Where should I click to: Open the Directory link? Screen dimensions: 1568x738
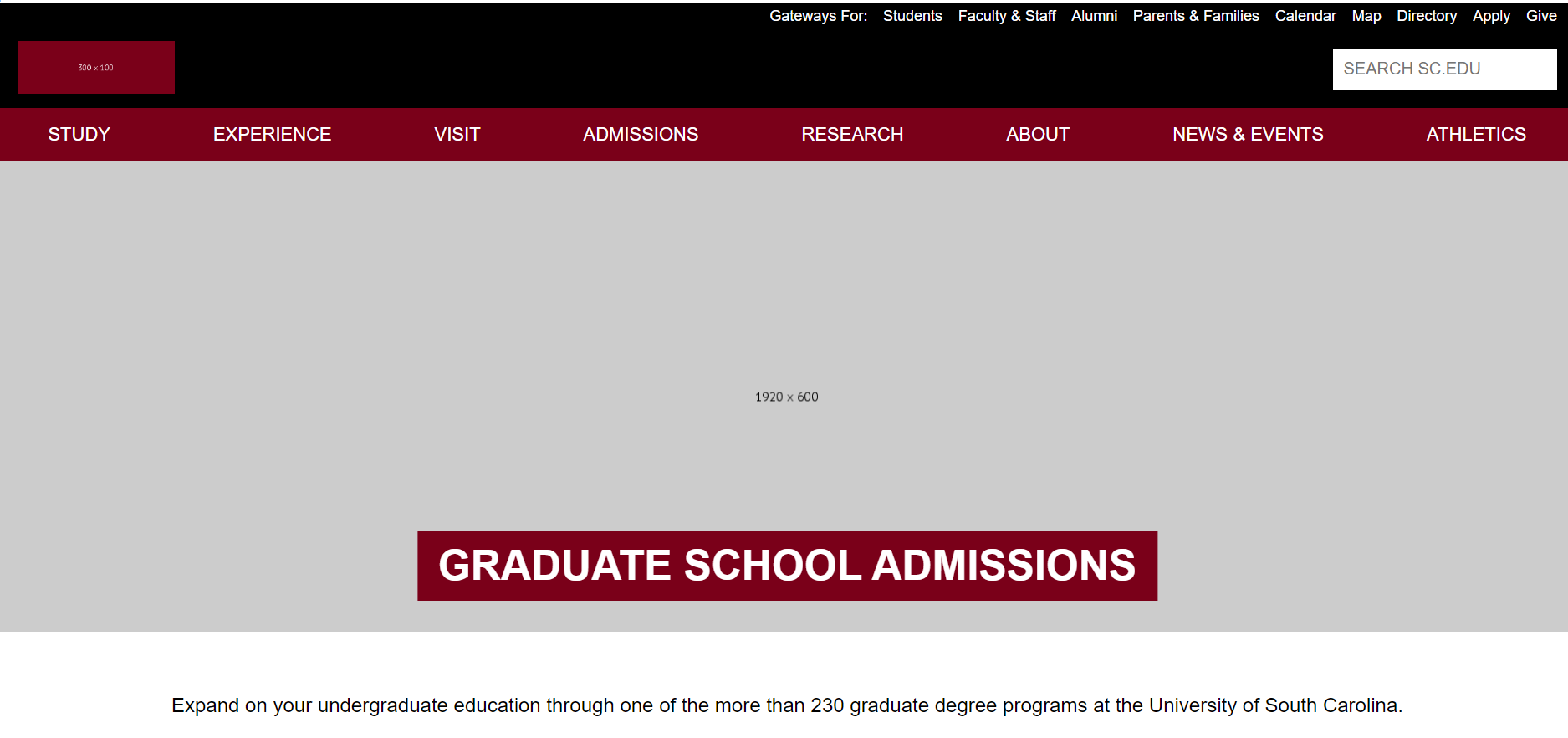1427,16
